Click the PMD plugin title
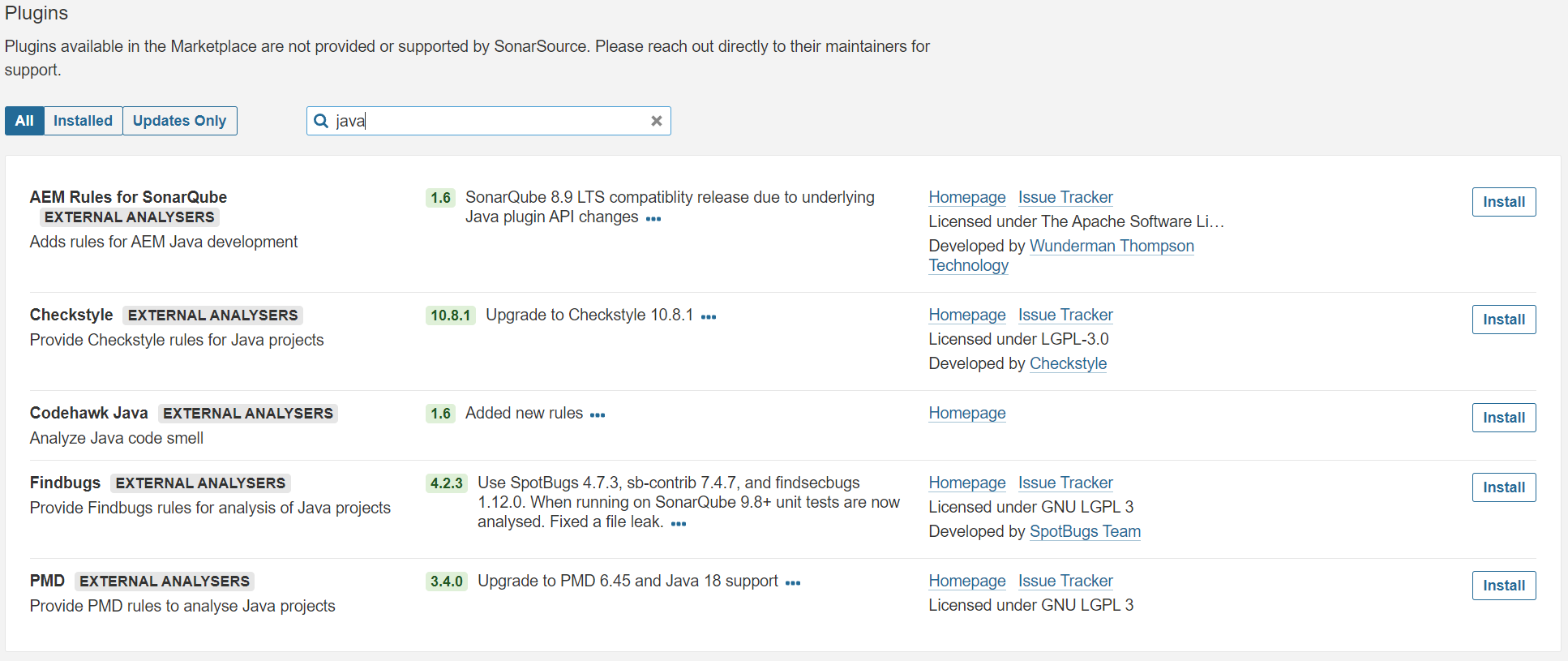 47,581
